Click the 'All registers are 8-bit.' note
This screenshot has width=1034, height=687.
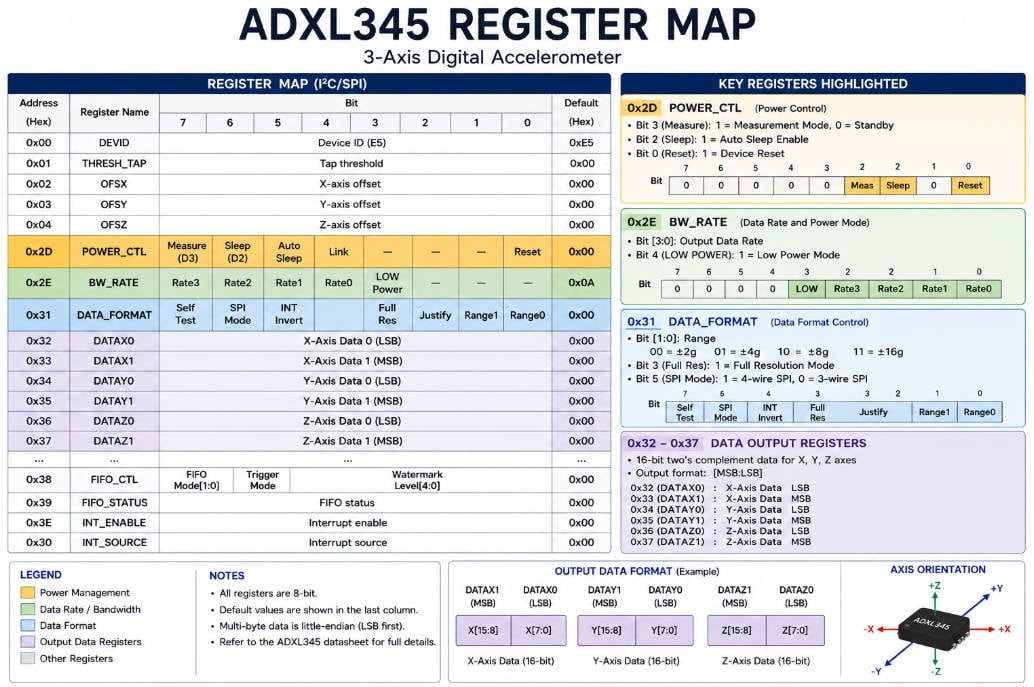[268, 593]
